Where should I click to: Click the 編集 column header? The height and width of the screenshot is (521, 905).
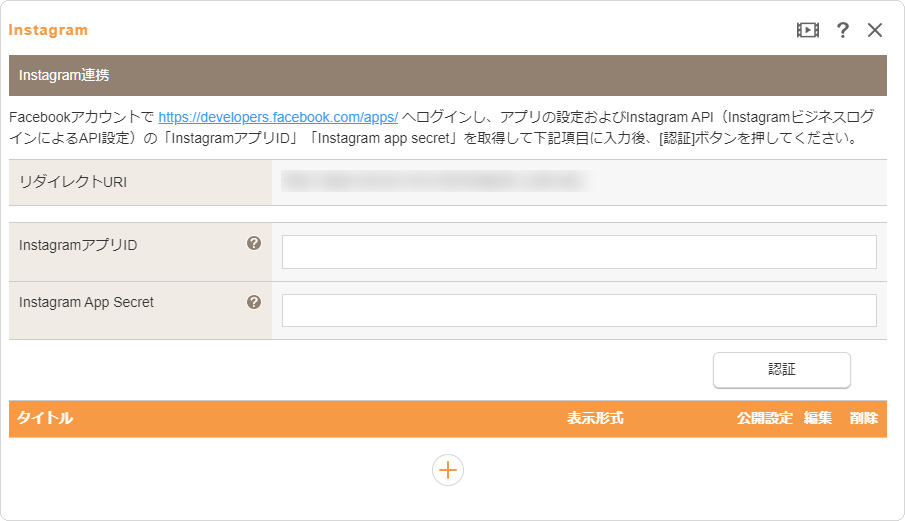point(818,418)
